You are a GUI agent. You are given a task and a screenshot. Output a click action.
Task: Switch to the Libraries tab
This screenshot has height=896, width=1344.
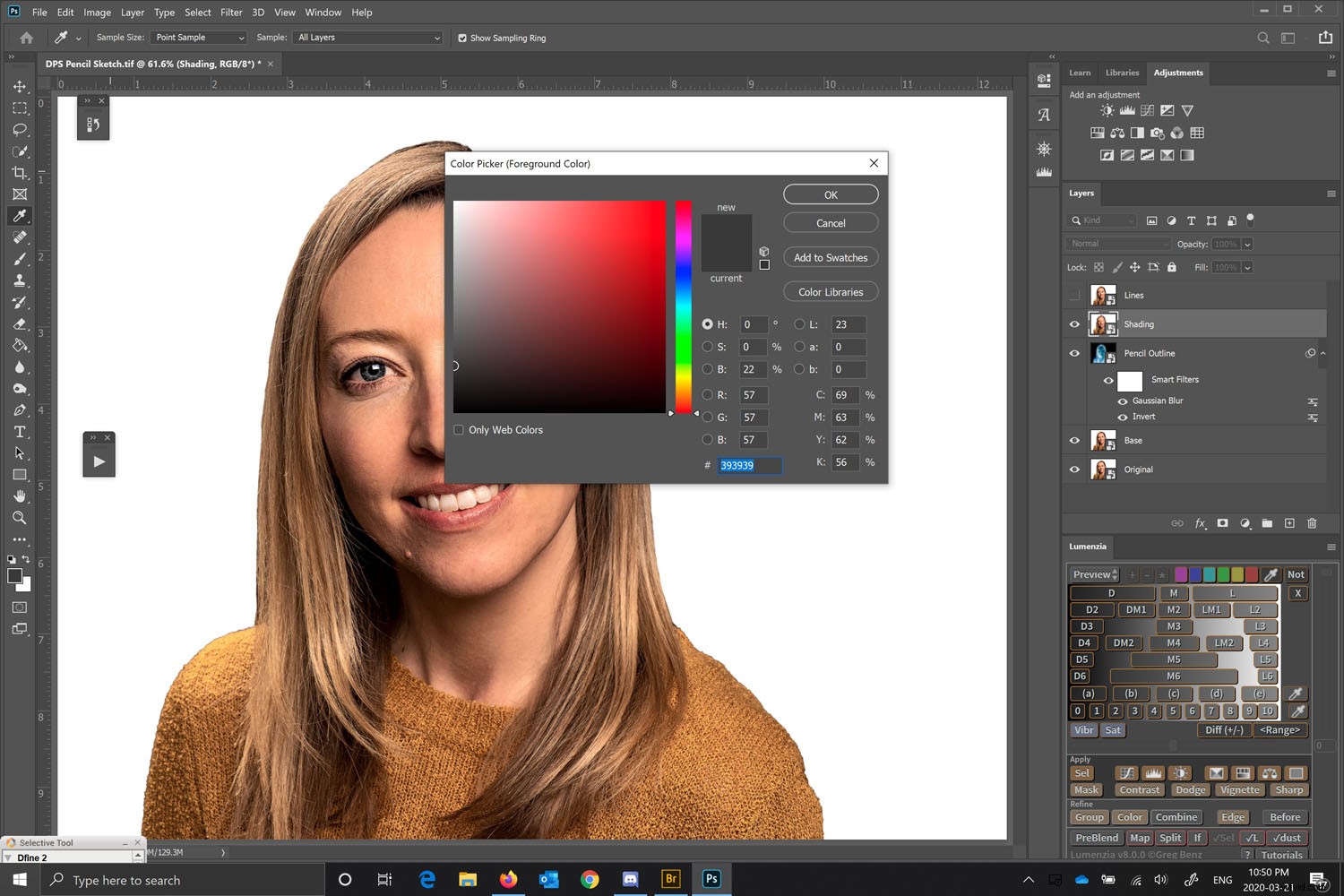click(x=1122, y=73)
